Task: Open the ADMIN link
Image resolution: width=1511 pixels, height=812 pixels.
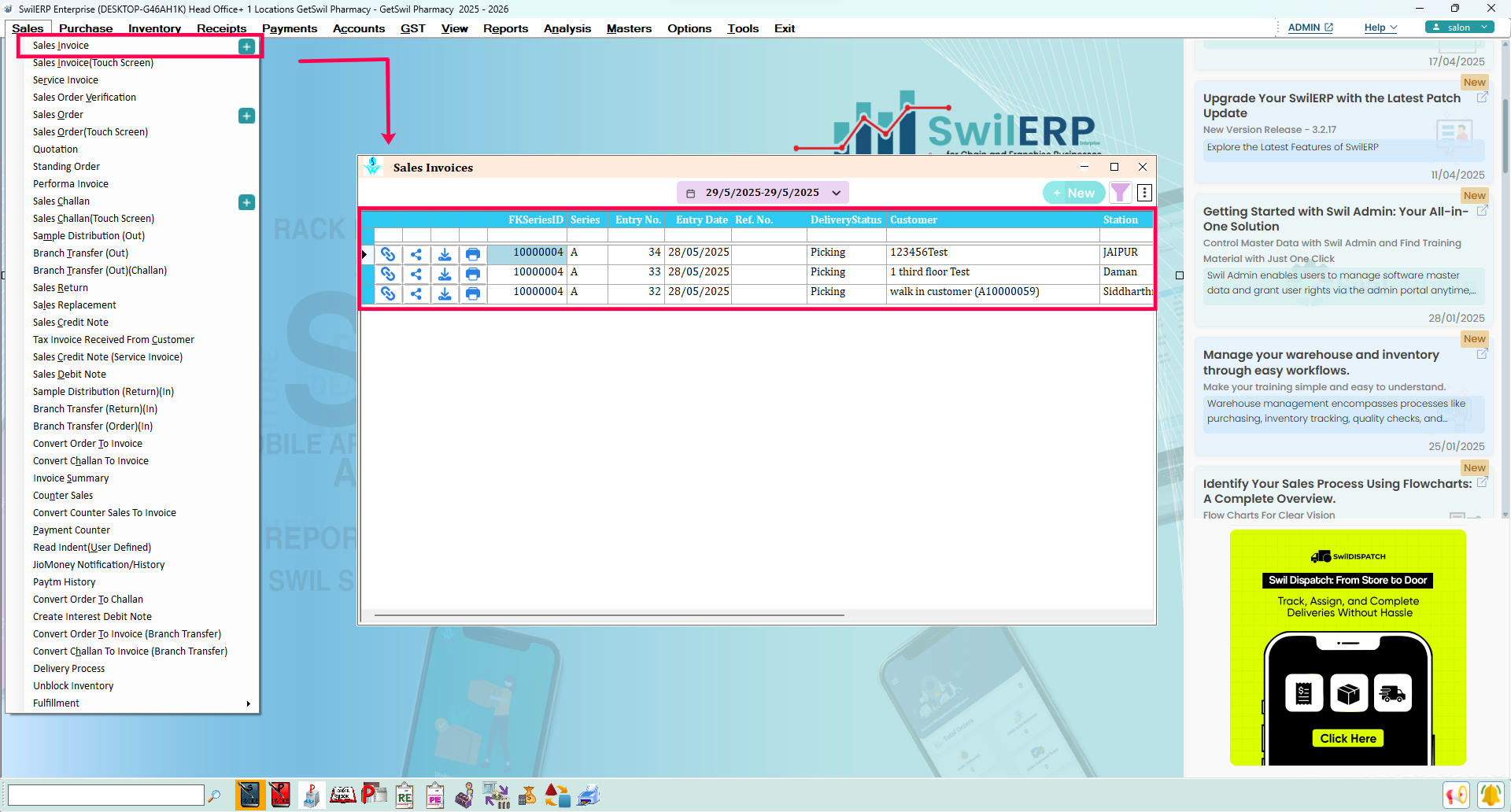Action: [1310, 28]
